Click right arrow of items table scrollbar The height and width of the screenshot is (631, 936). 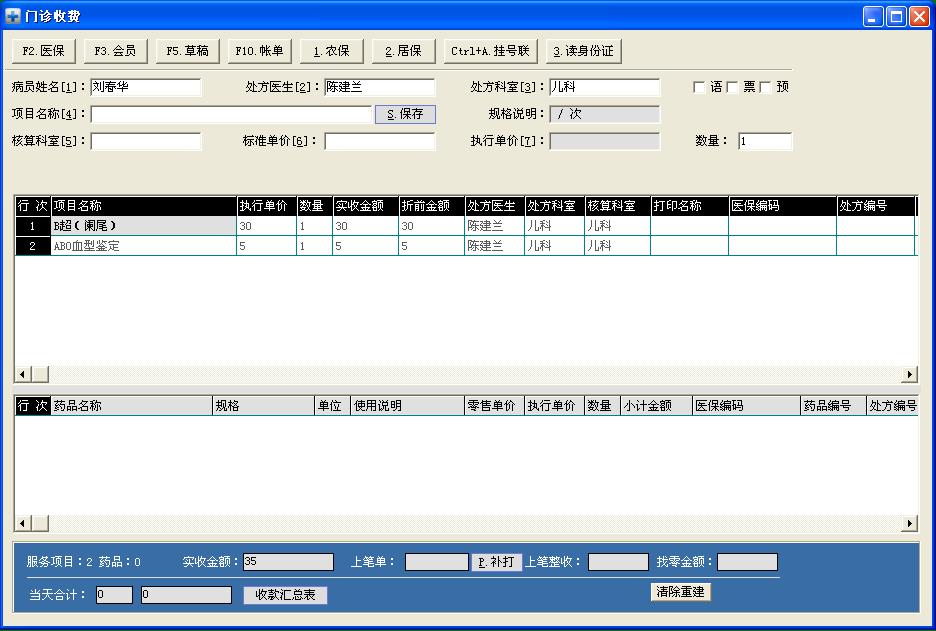coord(909,374)
